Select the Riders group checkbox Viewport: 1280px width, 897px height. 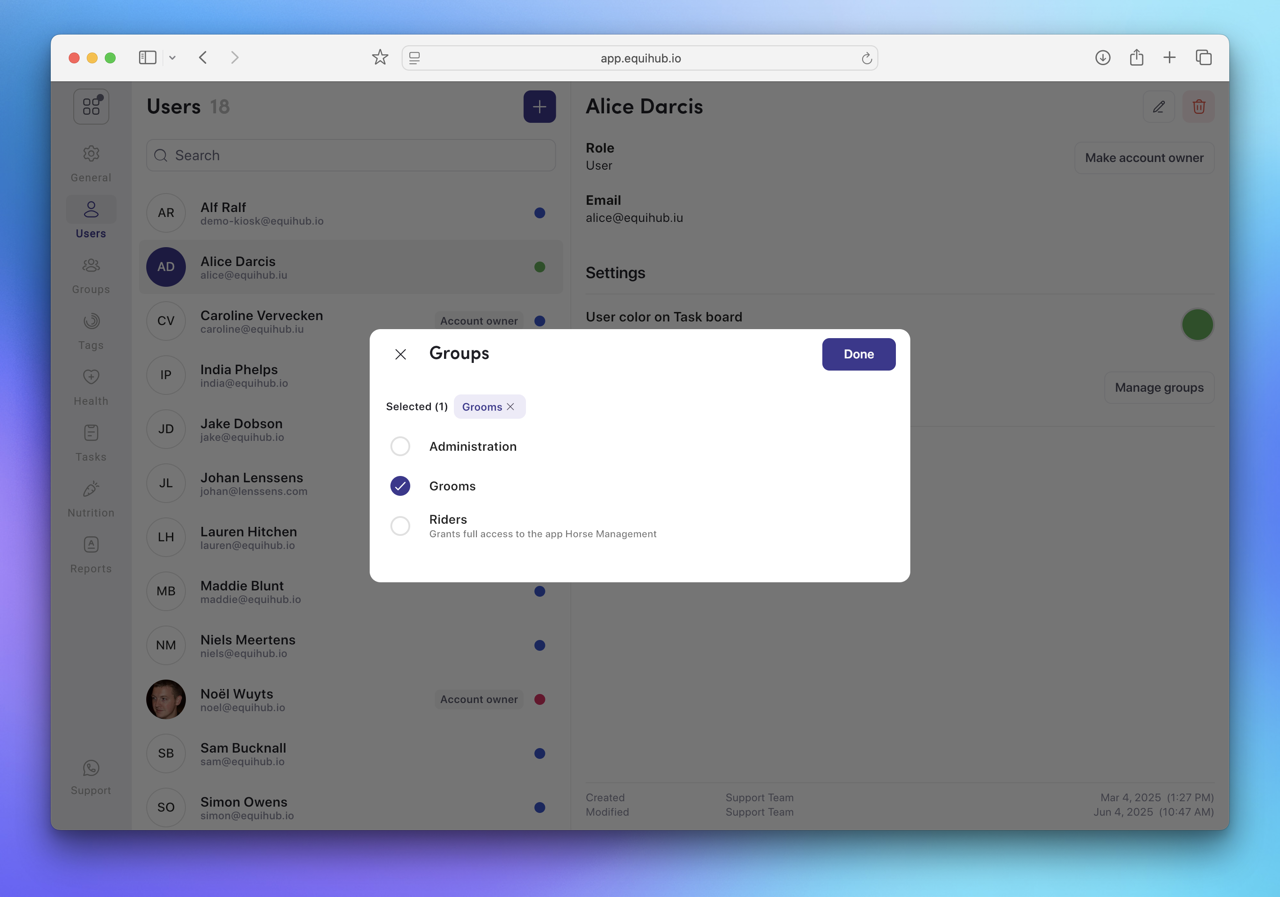pyautogui.click(x=400, y=526)
